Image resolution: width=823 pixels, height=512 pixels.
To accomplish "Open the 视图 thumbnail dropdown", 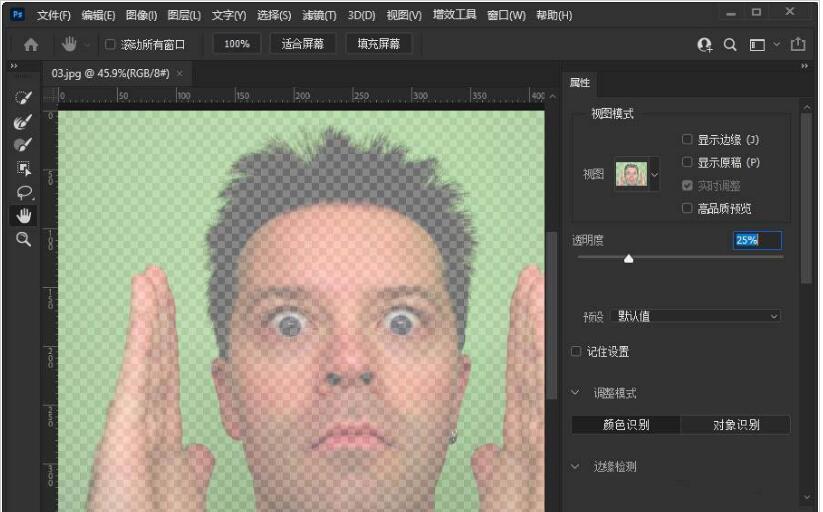I will pyautogui.click(x=654, y=174).
